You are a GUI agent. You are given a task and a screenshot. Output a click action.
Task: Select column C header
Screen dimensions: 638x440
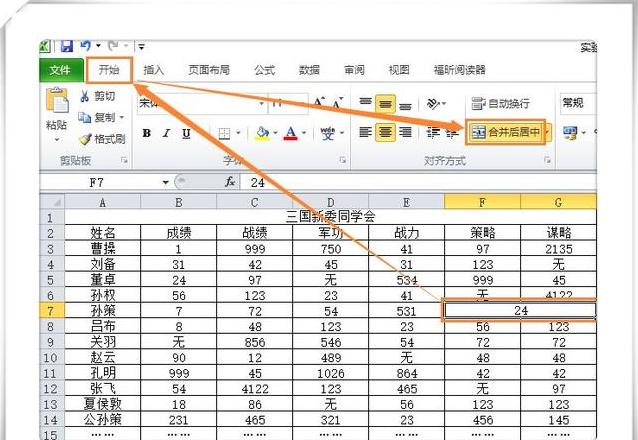click(255, 202)
